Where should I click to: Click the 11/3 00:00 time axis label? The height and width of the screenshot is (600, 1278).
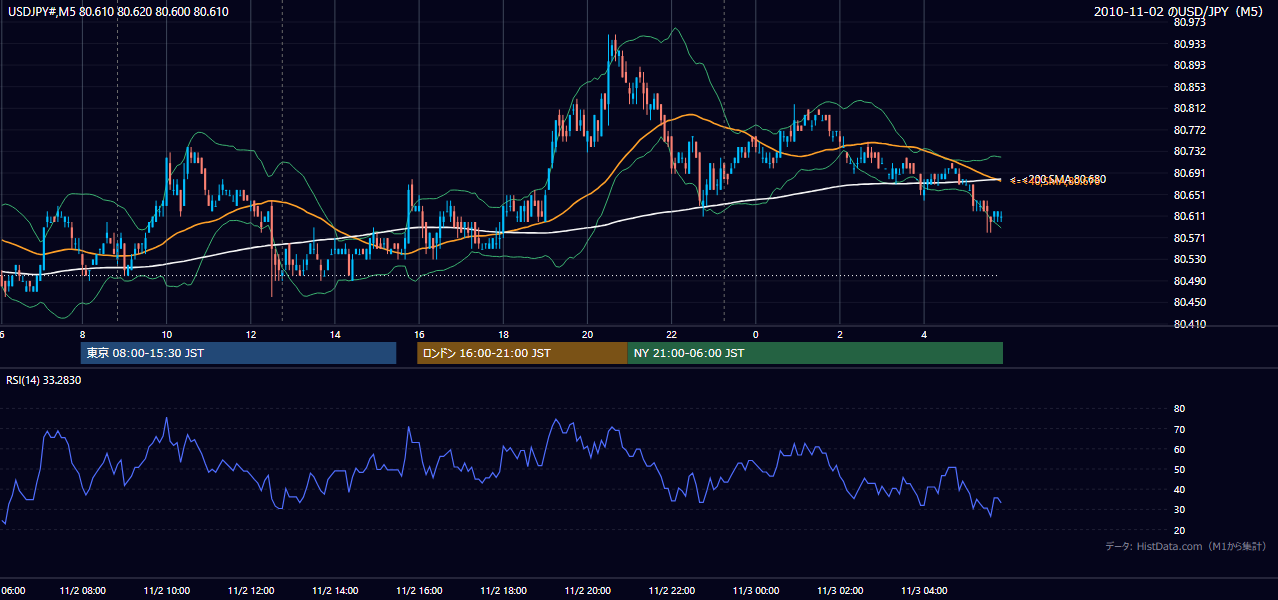coord(756,591)
